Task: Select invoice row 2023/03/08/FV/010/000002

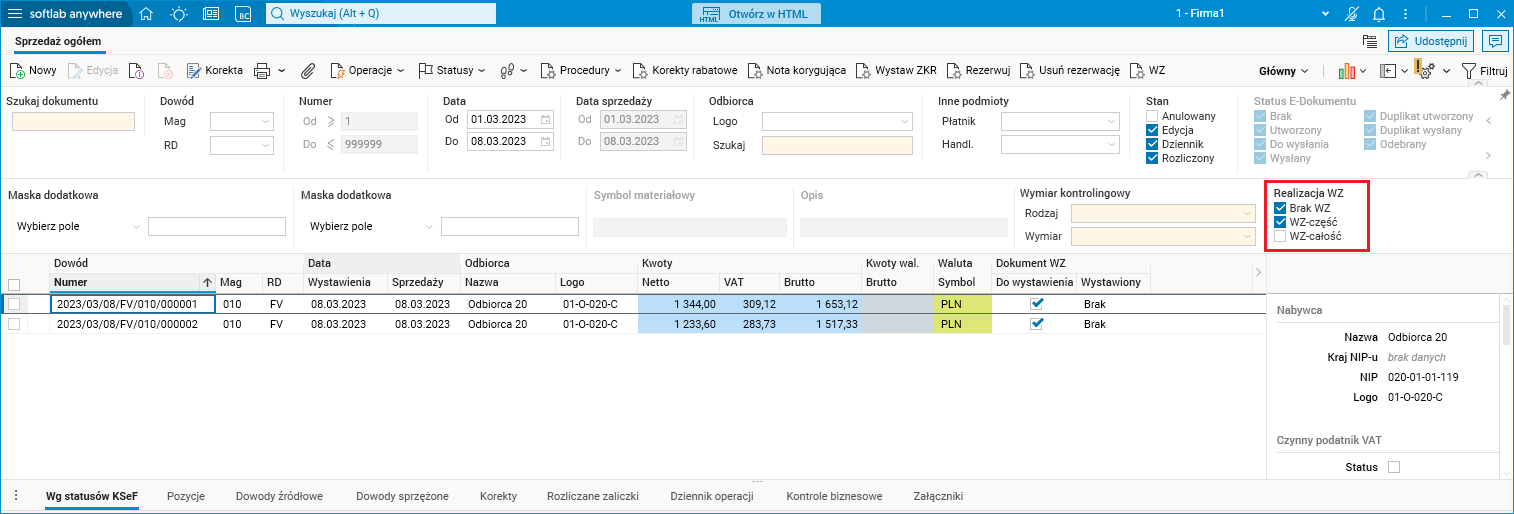Action: tap(133, 324)
